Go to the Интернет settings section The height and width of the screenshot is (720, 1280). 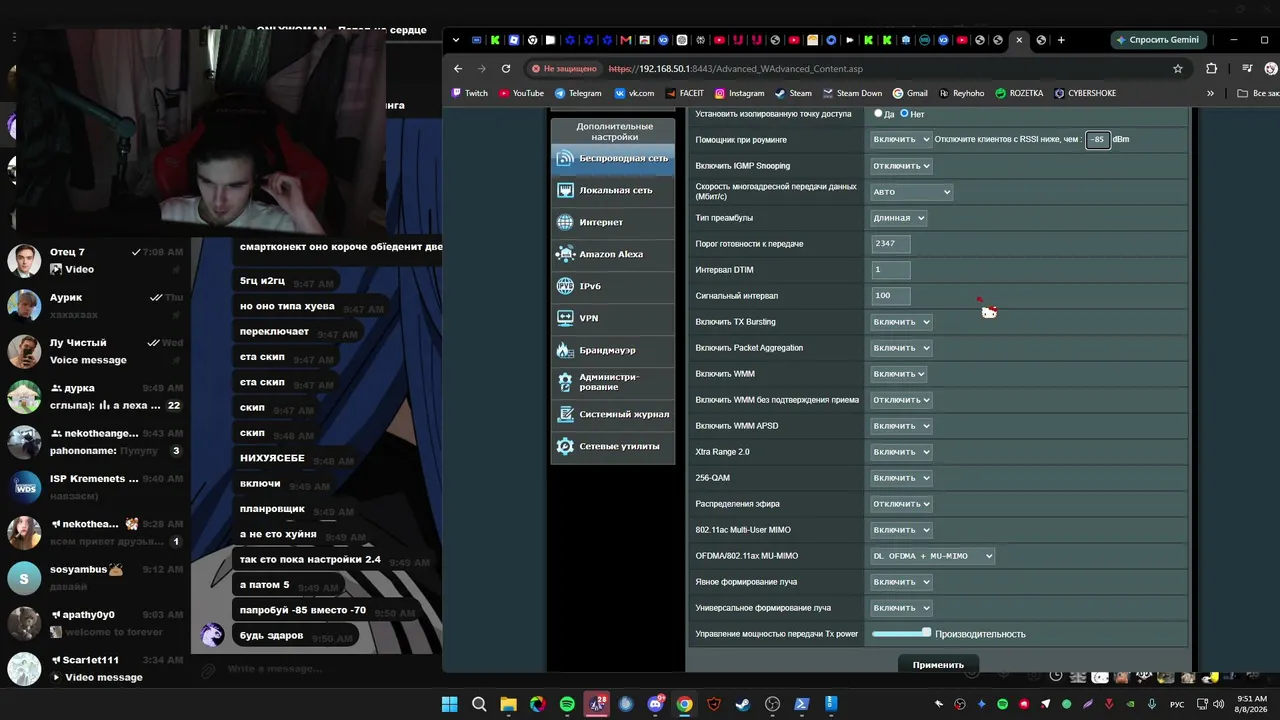pos(612,222)
